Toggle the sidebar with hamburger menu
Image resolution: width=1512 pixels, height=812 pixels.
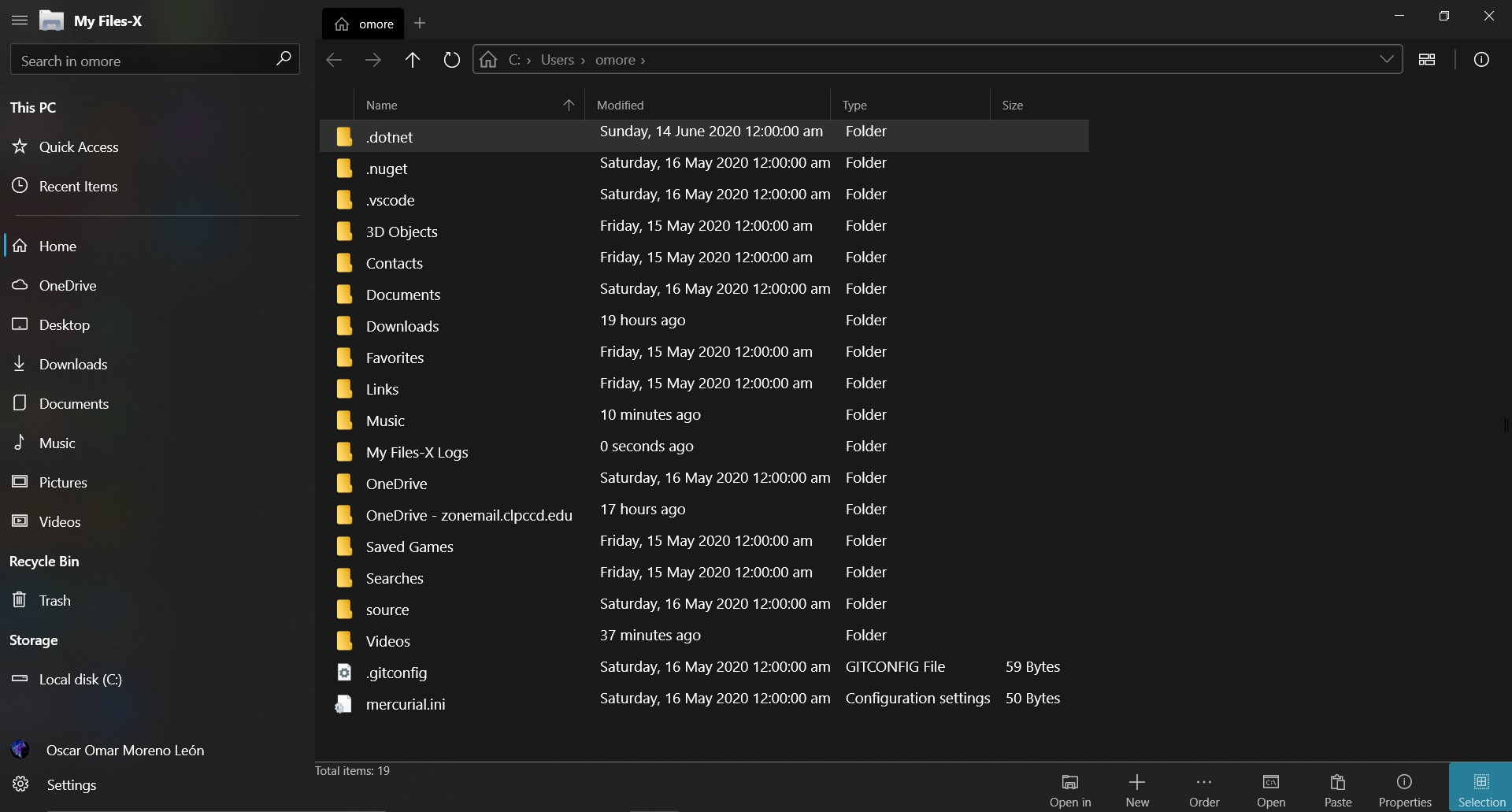point(19,21)
